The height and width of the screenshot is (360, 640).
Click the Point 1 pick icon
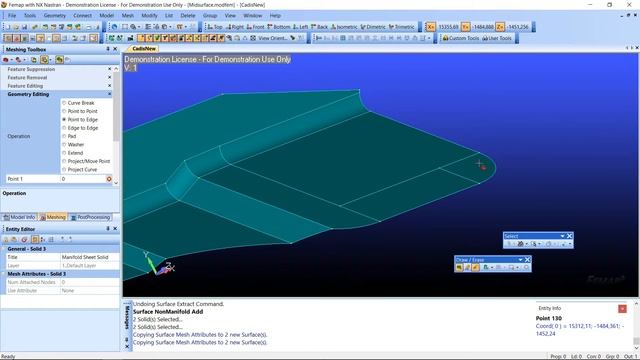click(x=109, y=179)
